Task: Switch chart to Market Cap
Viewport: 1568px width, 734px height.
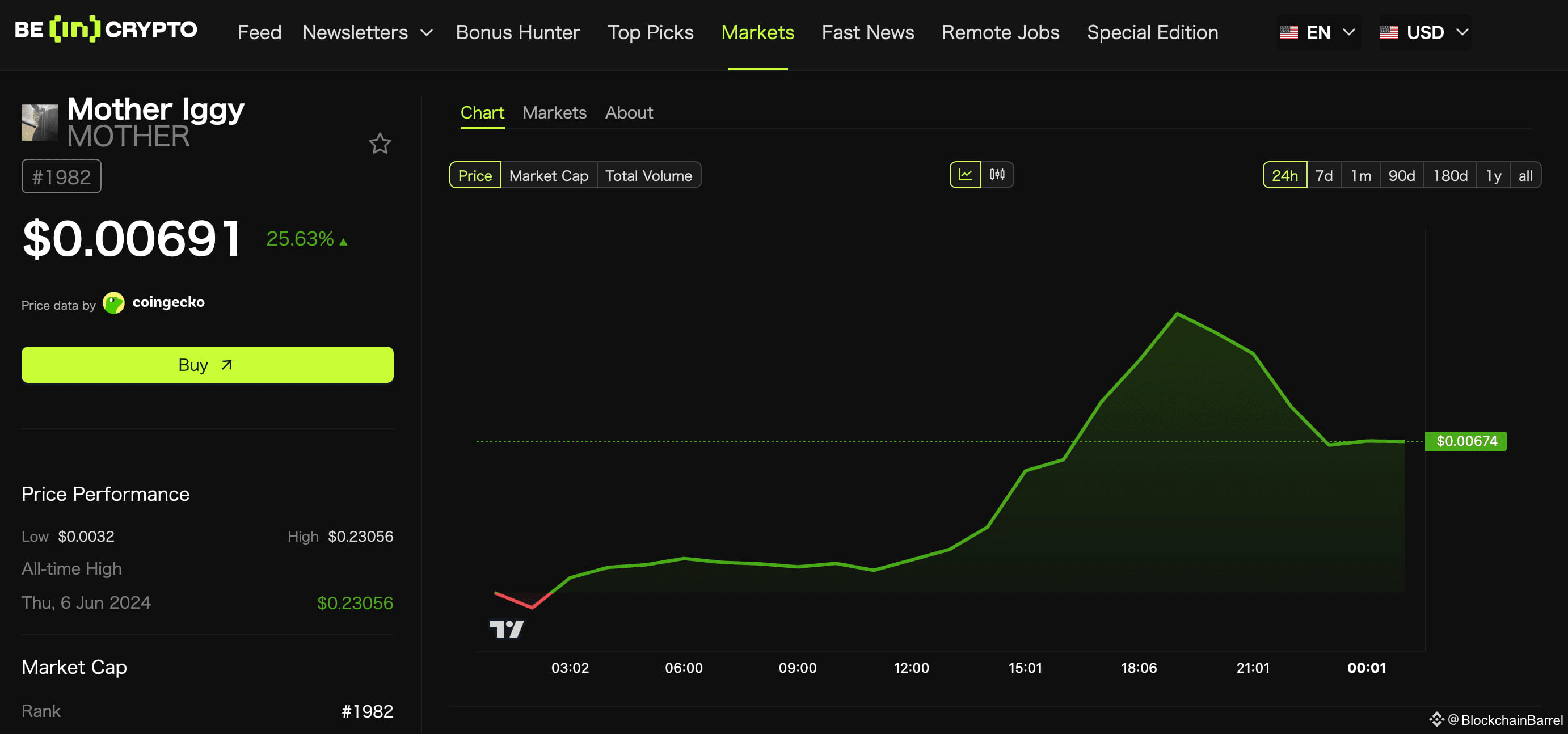Action: click(x=549, y=175)
